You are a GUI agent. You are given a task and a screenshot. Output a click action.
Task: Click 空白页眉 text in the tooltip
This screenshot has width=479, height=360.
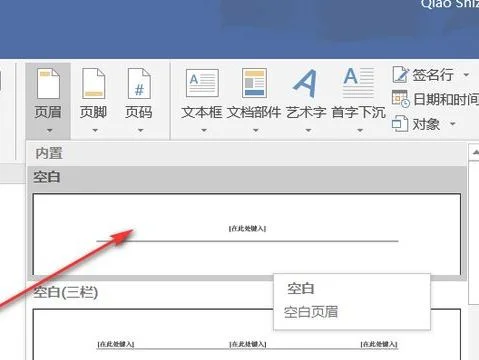point(311,312)
